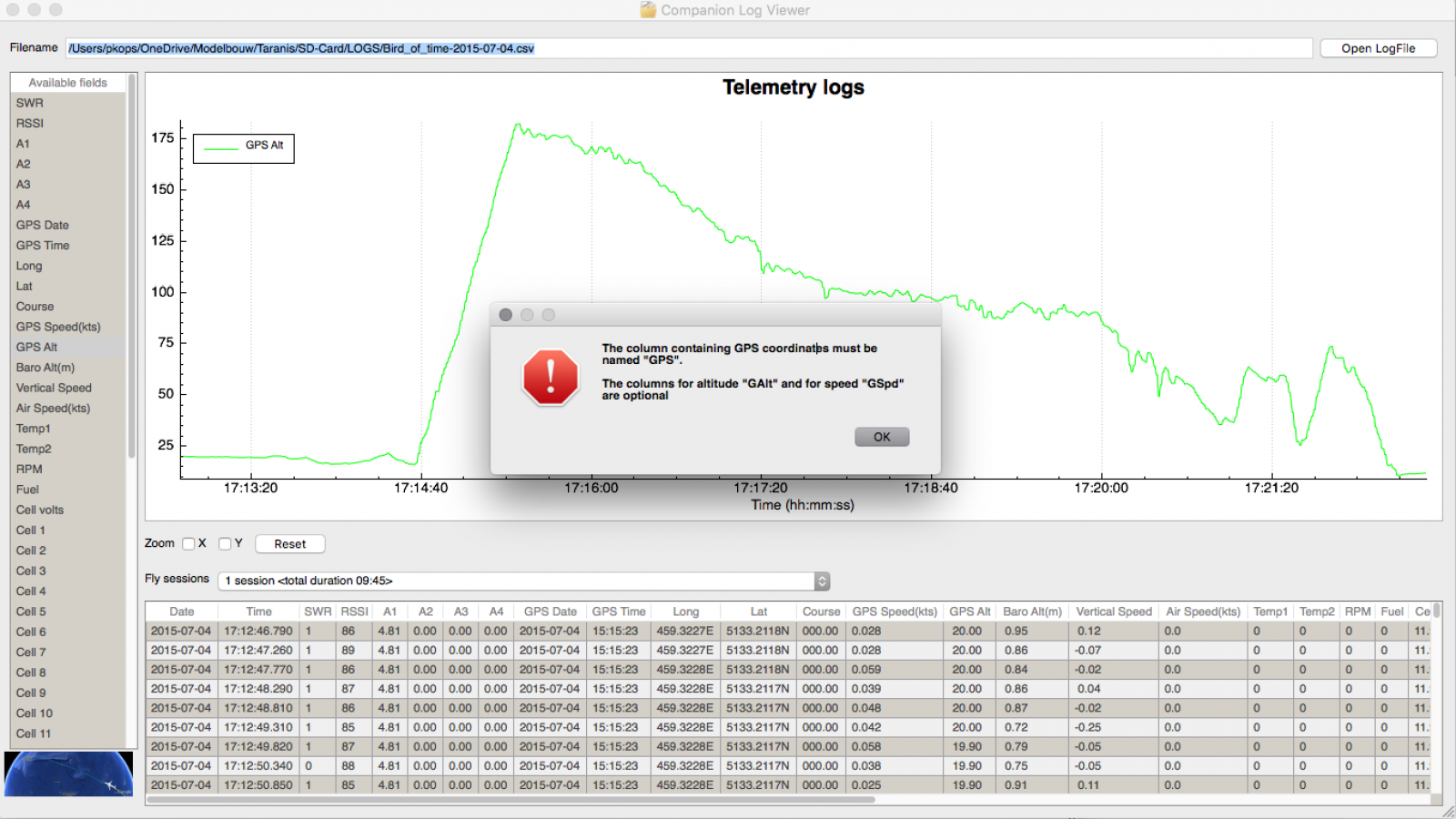Select Temp1 field in list
This screenshot has width=1456, height=819.
(68, 429)
